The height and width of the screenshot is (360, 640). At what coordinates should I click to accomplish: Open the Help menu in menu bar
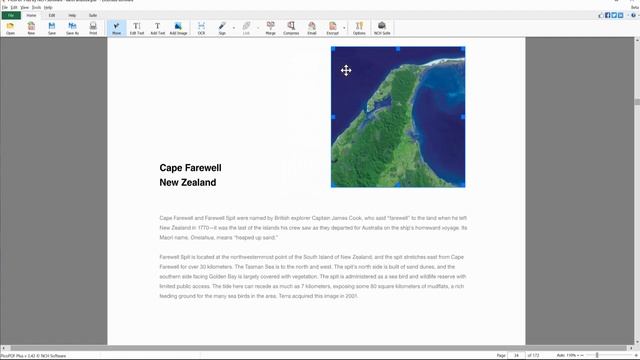(48, 7)
